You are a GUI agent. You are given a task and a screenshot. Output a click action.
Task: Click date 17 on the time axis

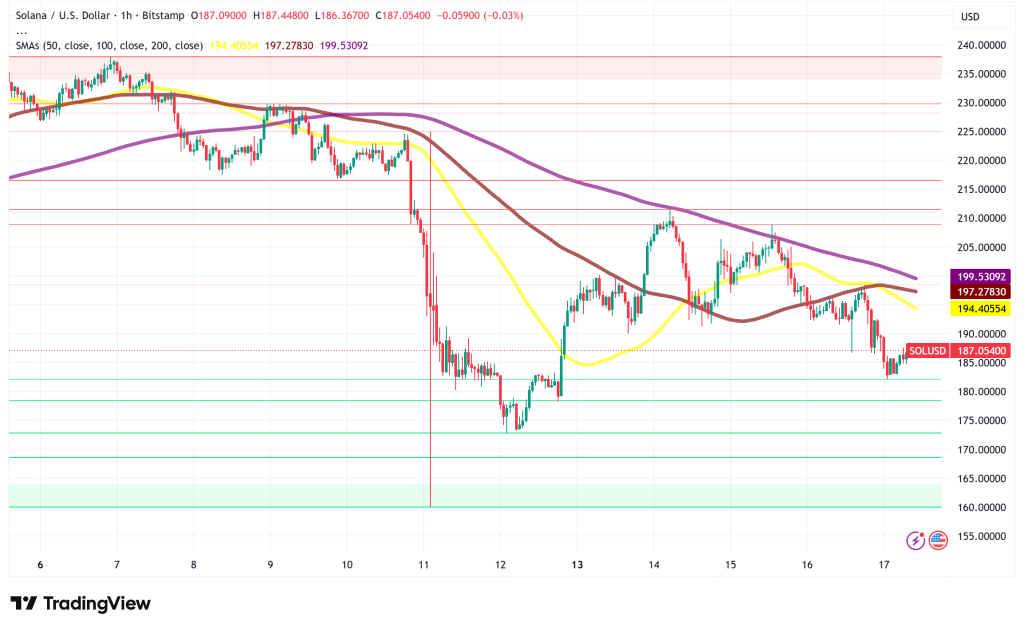tap(883, 565)
